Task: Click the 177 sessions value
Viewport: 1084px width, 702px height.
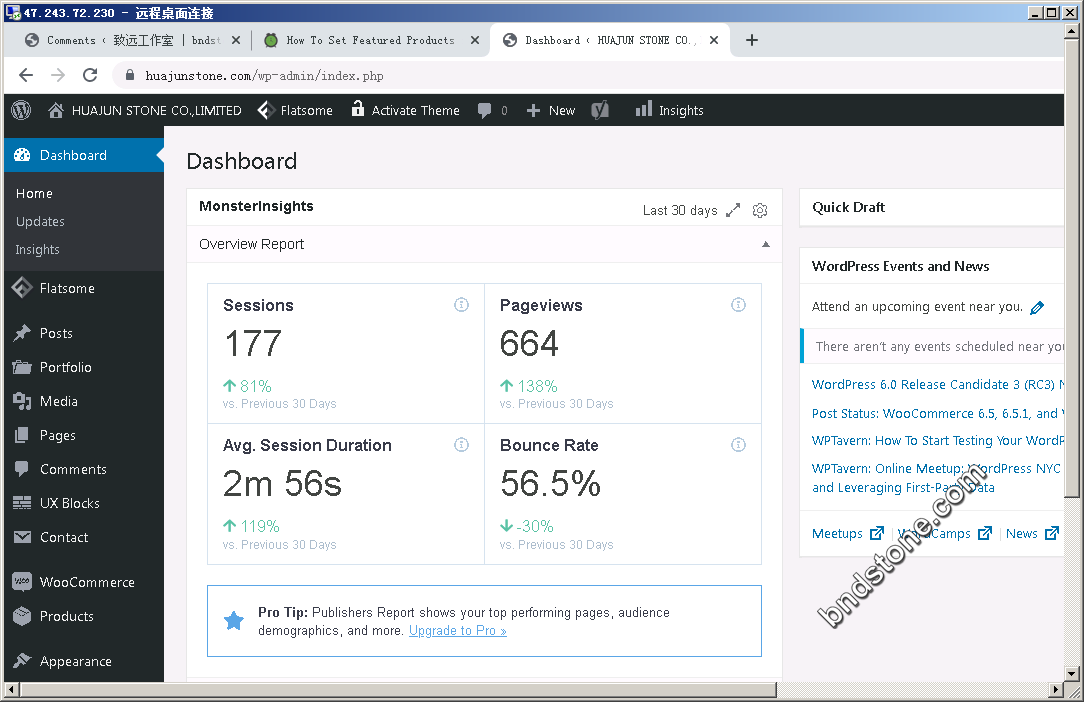Action: [253, 344]
